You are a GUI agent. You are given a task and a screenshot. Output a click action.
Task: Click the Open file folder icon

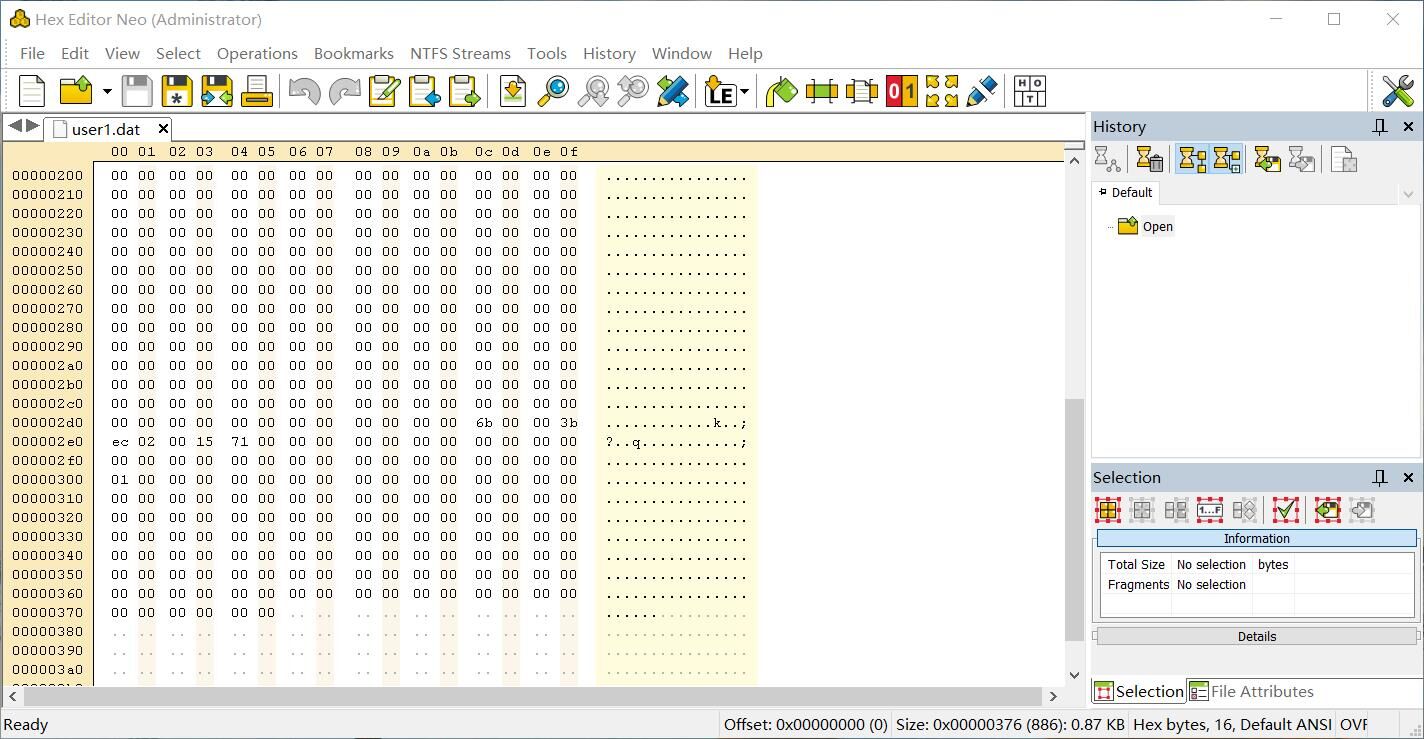point(77,91)
